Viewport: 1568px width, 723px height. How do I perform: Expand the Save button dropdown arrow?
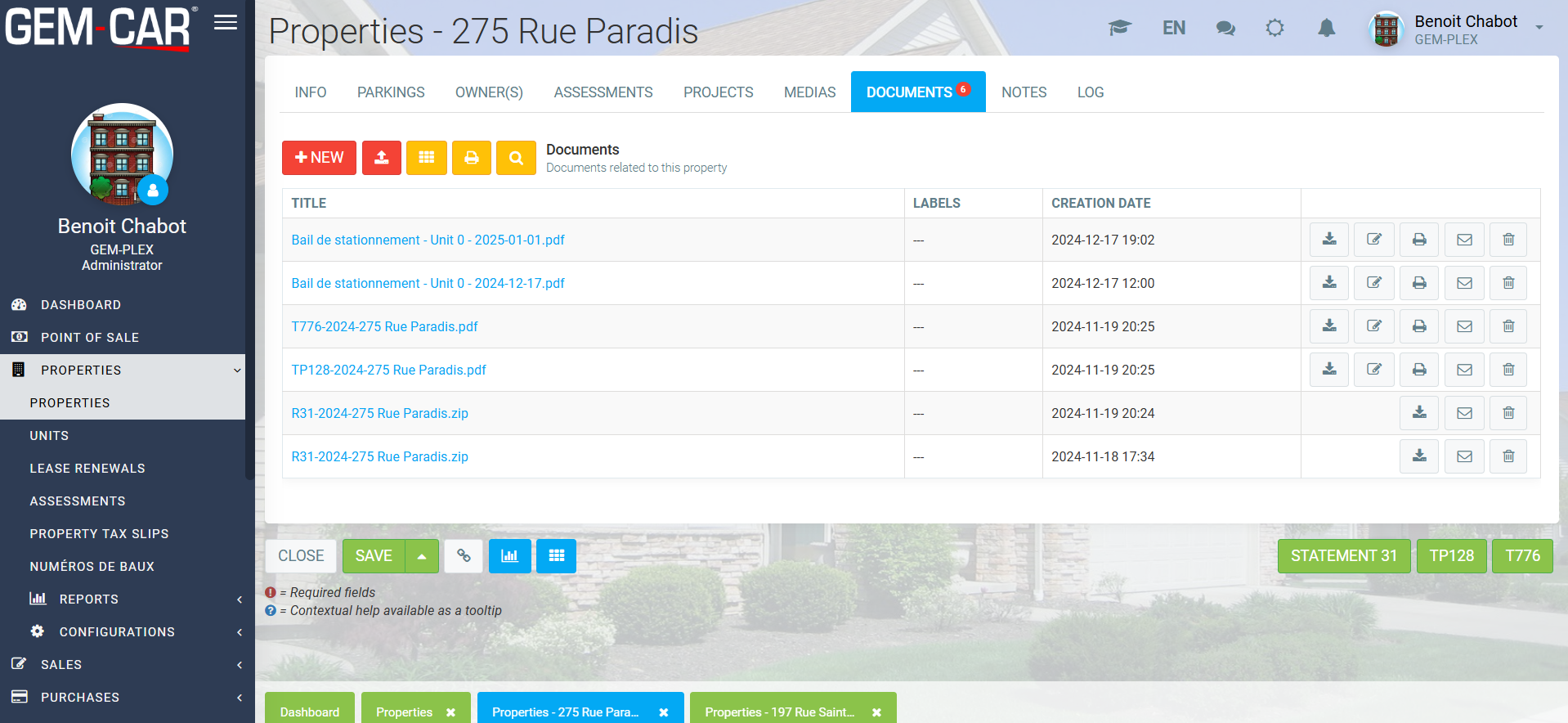point(422,556)
